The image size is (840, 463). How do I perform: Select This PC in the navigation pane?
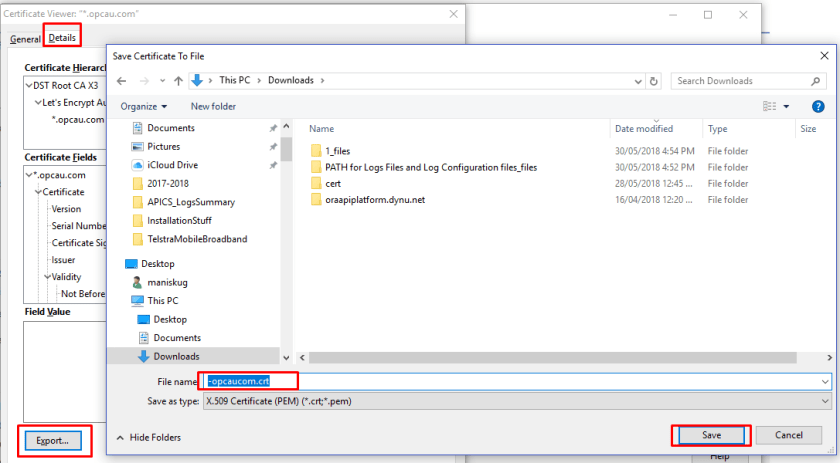162,300
